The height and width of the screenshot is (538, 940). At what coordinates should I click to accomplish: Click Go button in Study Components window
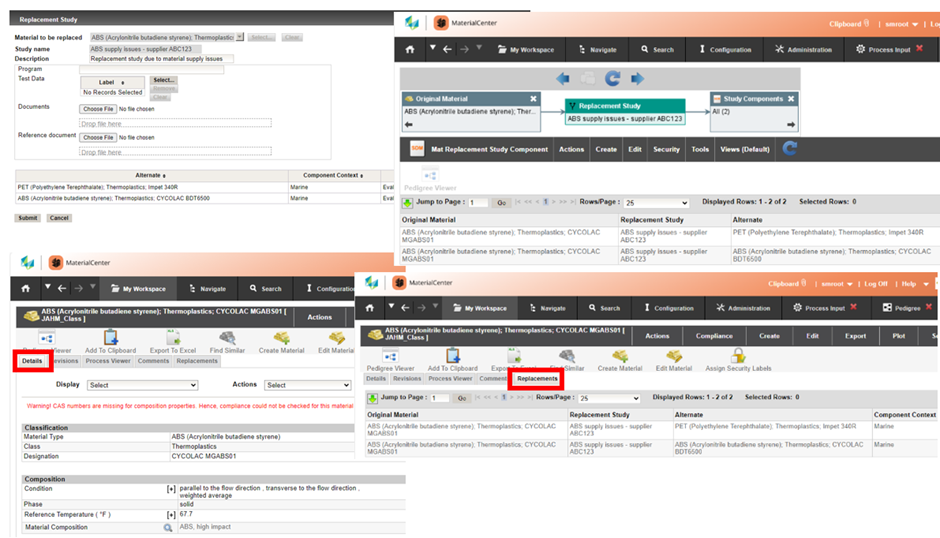coord(501,203)
